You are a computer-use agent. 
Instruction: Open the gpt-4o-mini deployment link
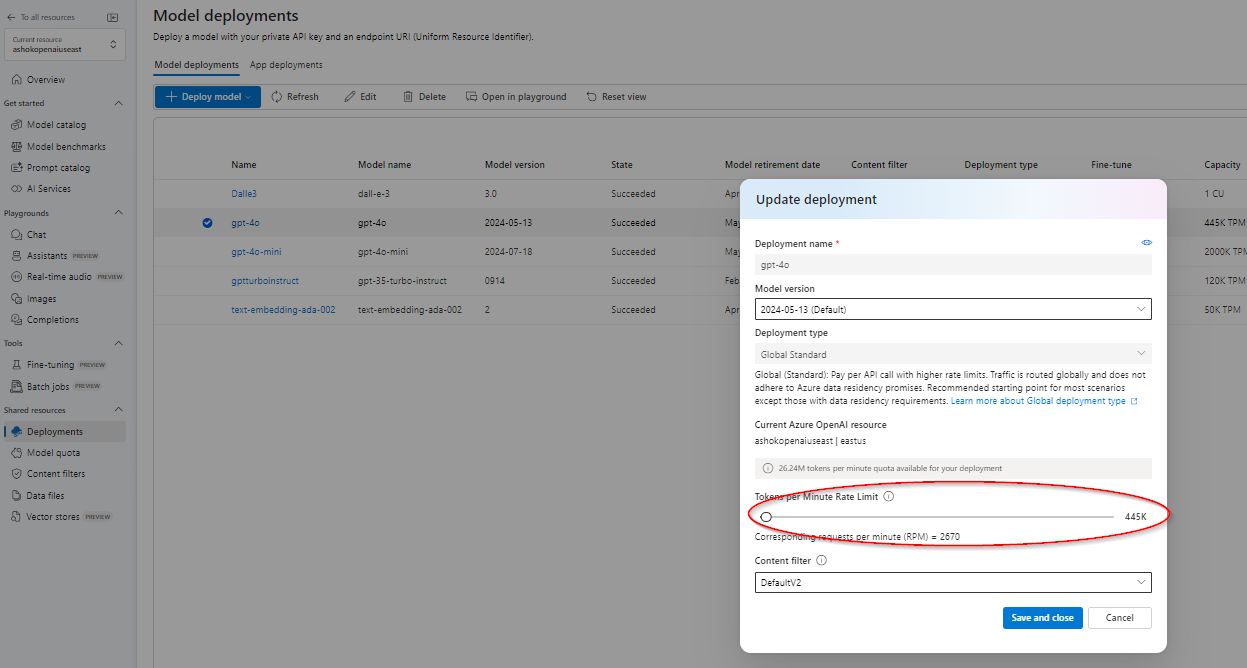coord(256,252)
